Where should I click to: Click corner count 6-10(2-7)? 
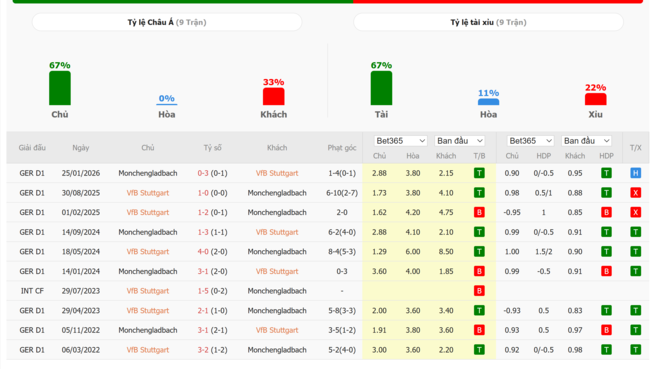click(x=342, y=193)
